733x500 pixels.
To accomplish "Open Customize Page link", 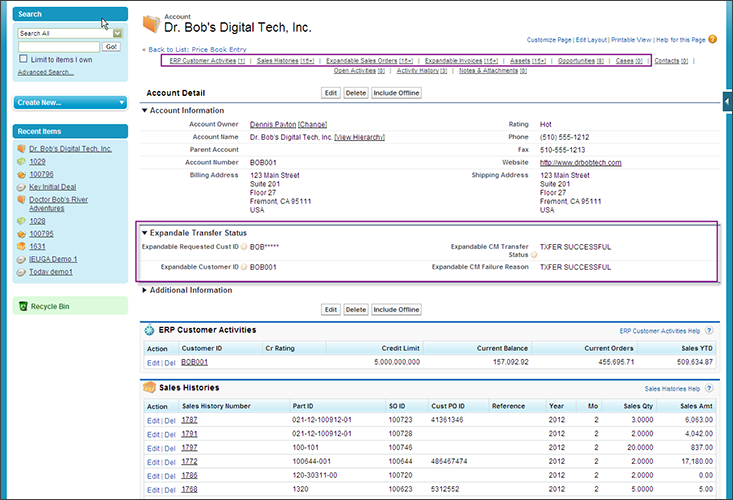I will click(x=549, y=40).
